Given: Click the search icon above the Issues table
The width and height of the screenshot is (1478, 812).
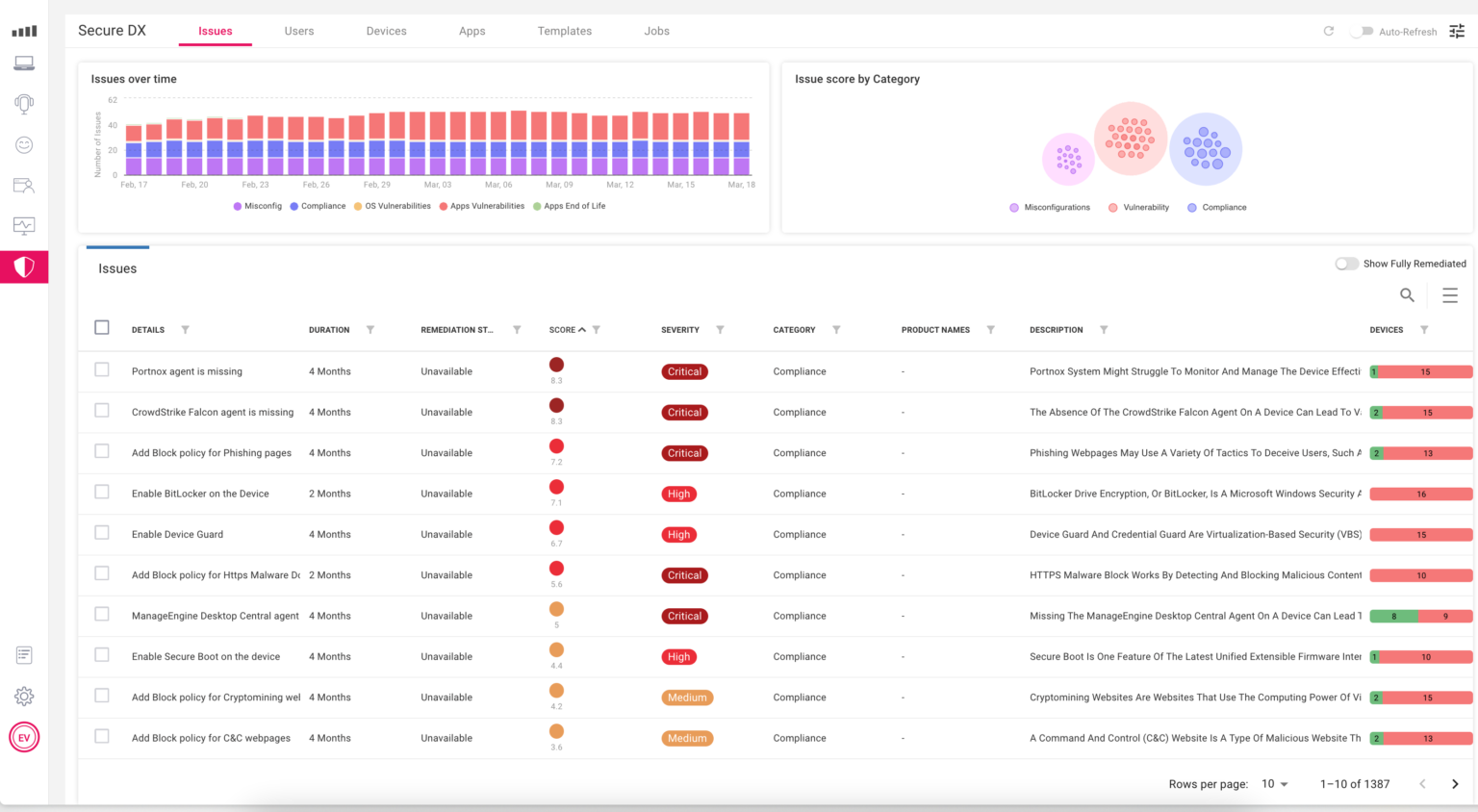Looking at the screenshot, I should [1407, 295].
